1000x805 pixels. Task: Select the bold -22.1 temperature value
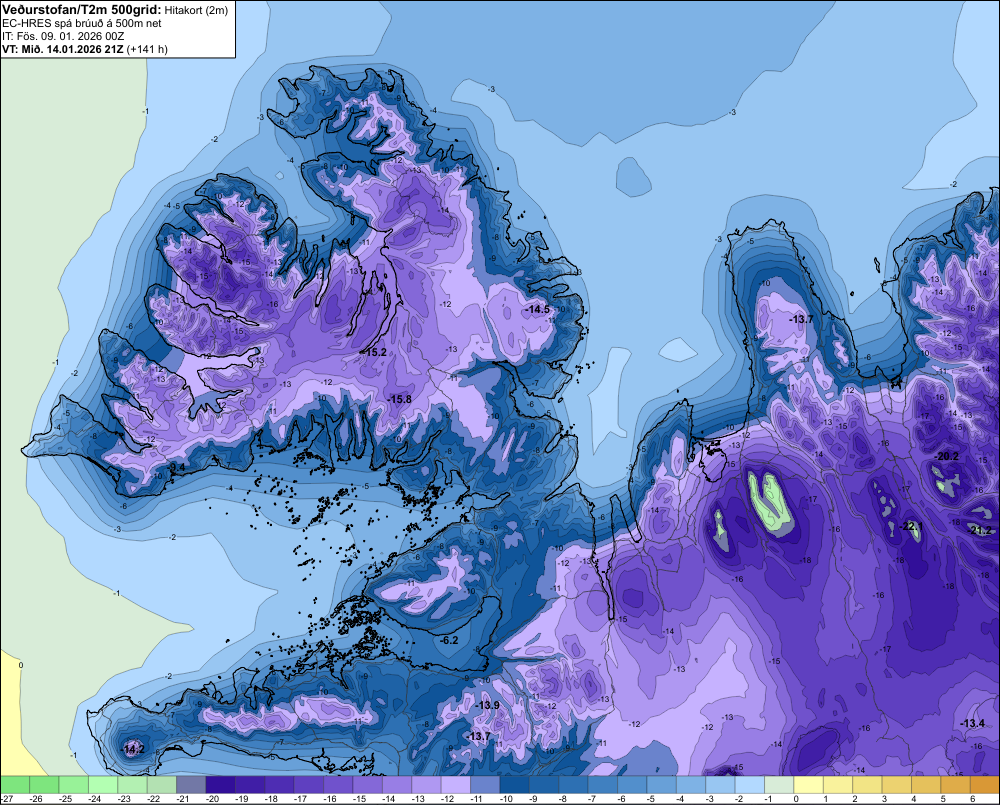[x=911, y=526]
